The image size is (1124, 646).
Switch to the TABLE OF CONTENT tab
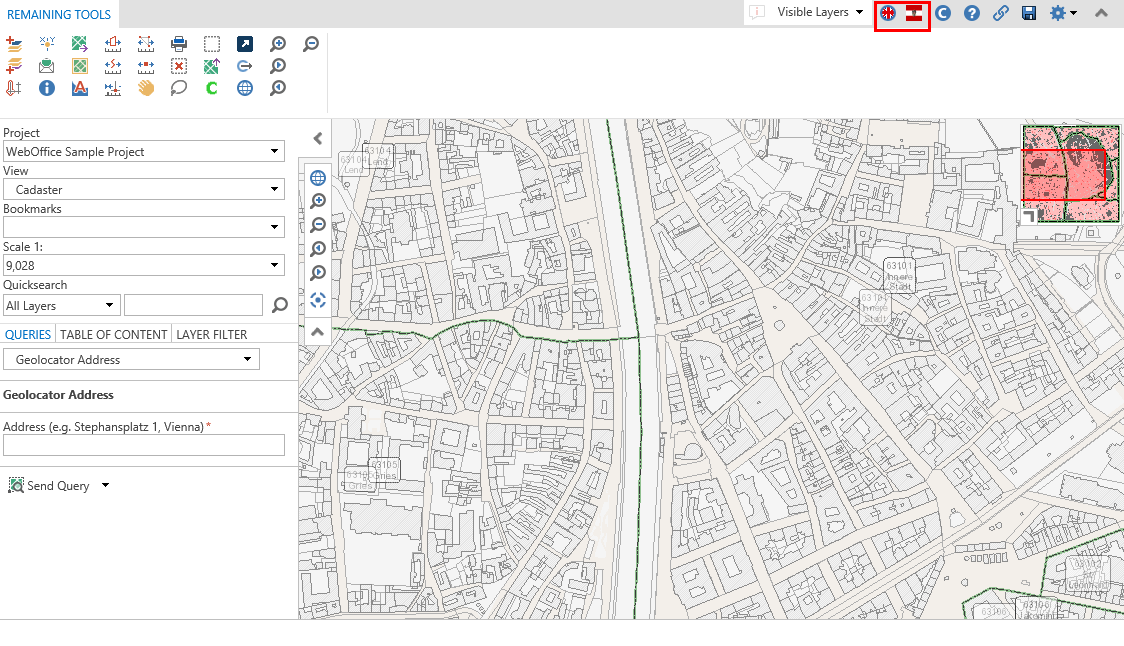click(x=114, y=334)
